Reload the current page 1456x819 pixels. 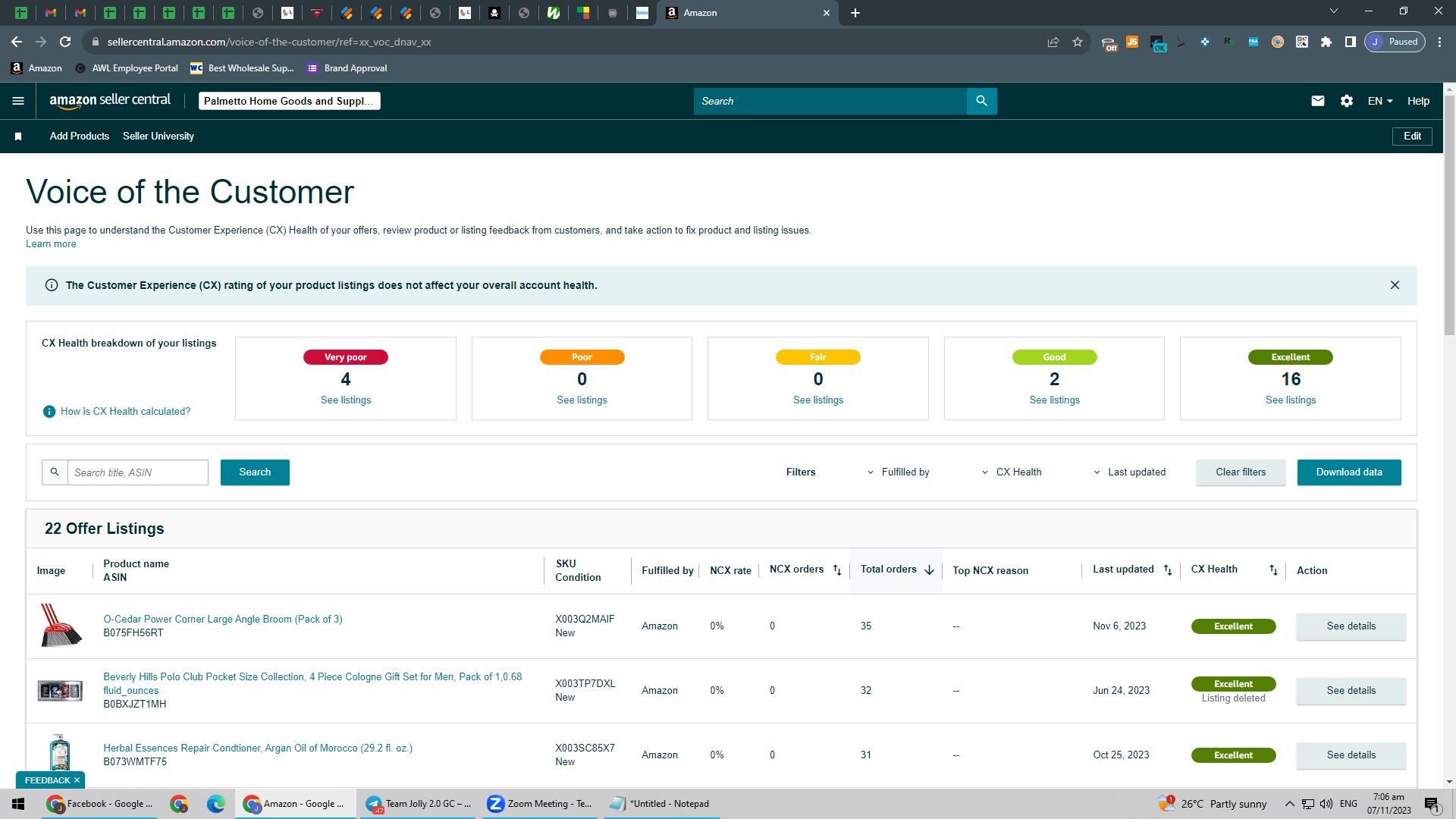pos(65,42)
